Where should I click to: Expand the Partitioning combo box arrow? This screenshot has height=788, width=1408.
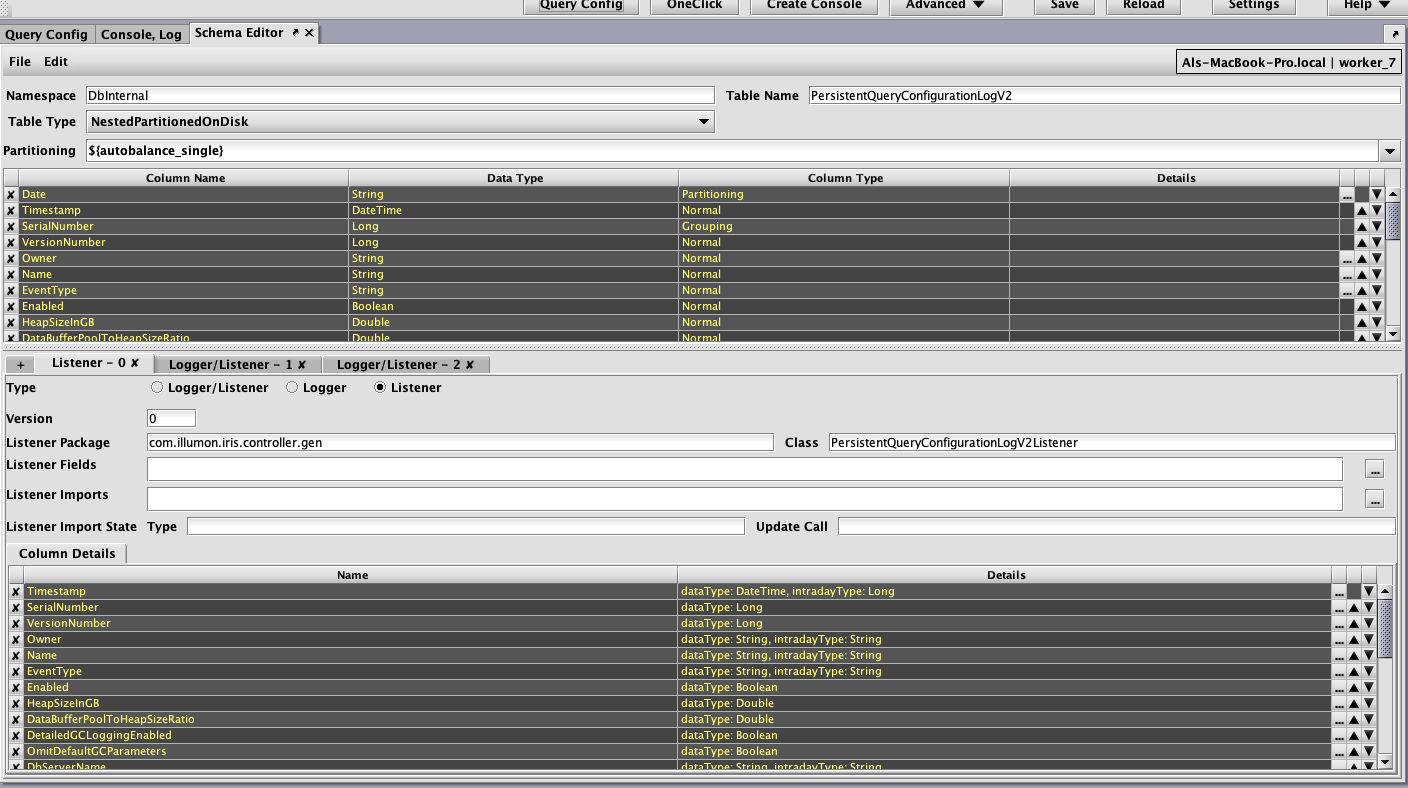pyautogui.click(x=1389, y=151)
